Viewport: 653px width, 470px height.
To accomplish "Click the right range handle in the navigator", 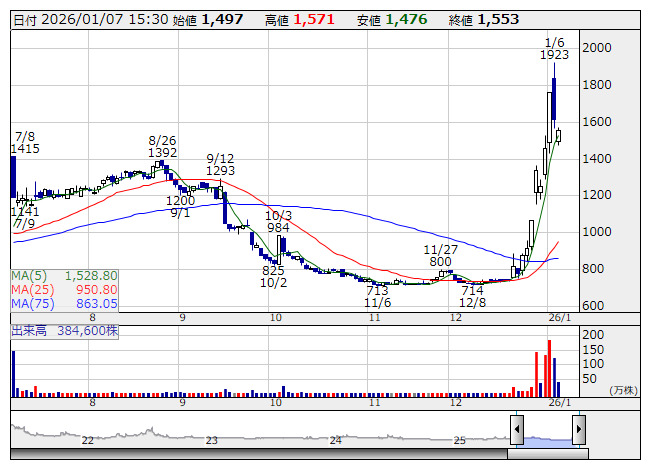I will point(578,431).
